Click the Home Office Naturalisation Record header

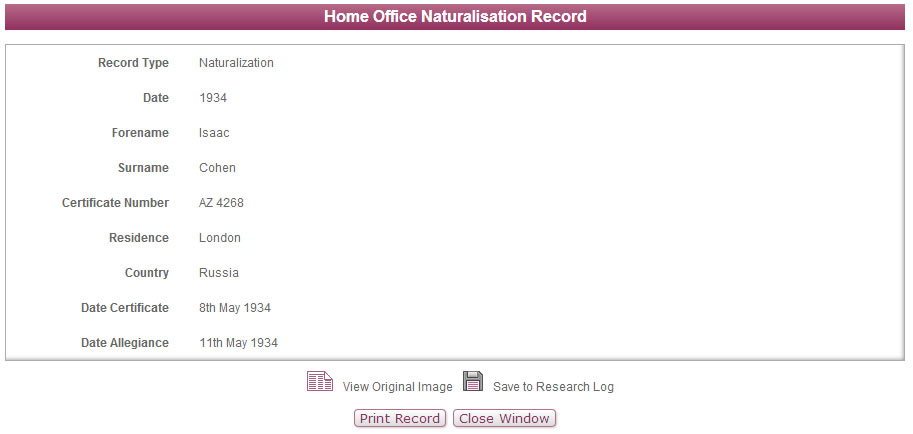[455, 16]
